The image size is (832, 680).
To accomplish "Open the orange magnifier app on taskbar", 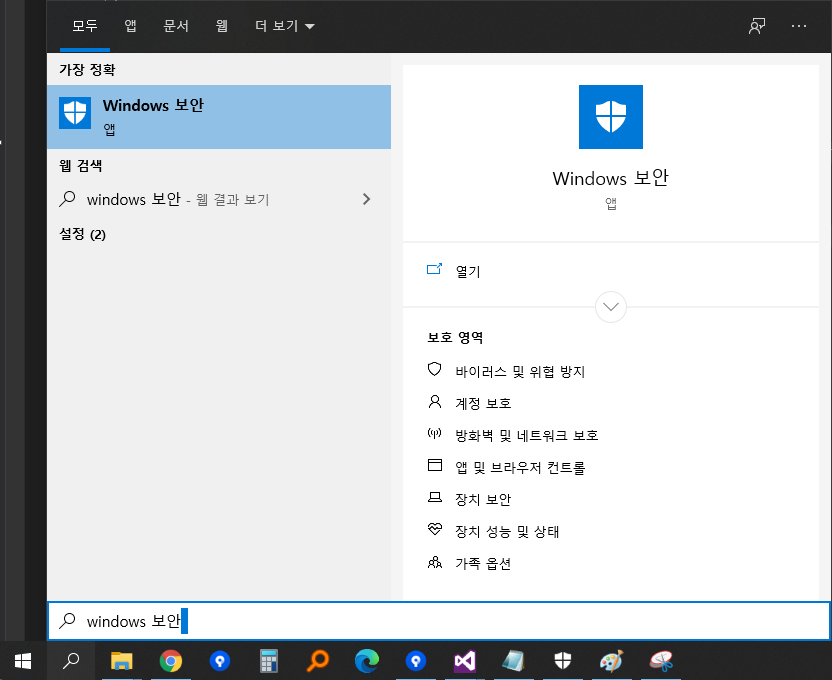I will (x=318, y=661).
